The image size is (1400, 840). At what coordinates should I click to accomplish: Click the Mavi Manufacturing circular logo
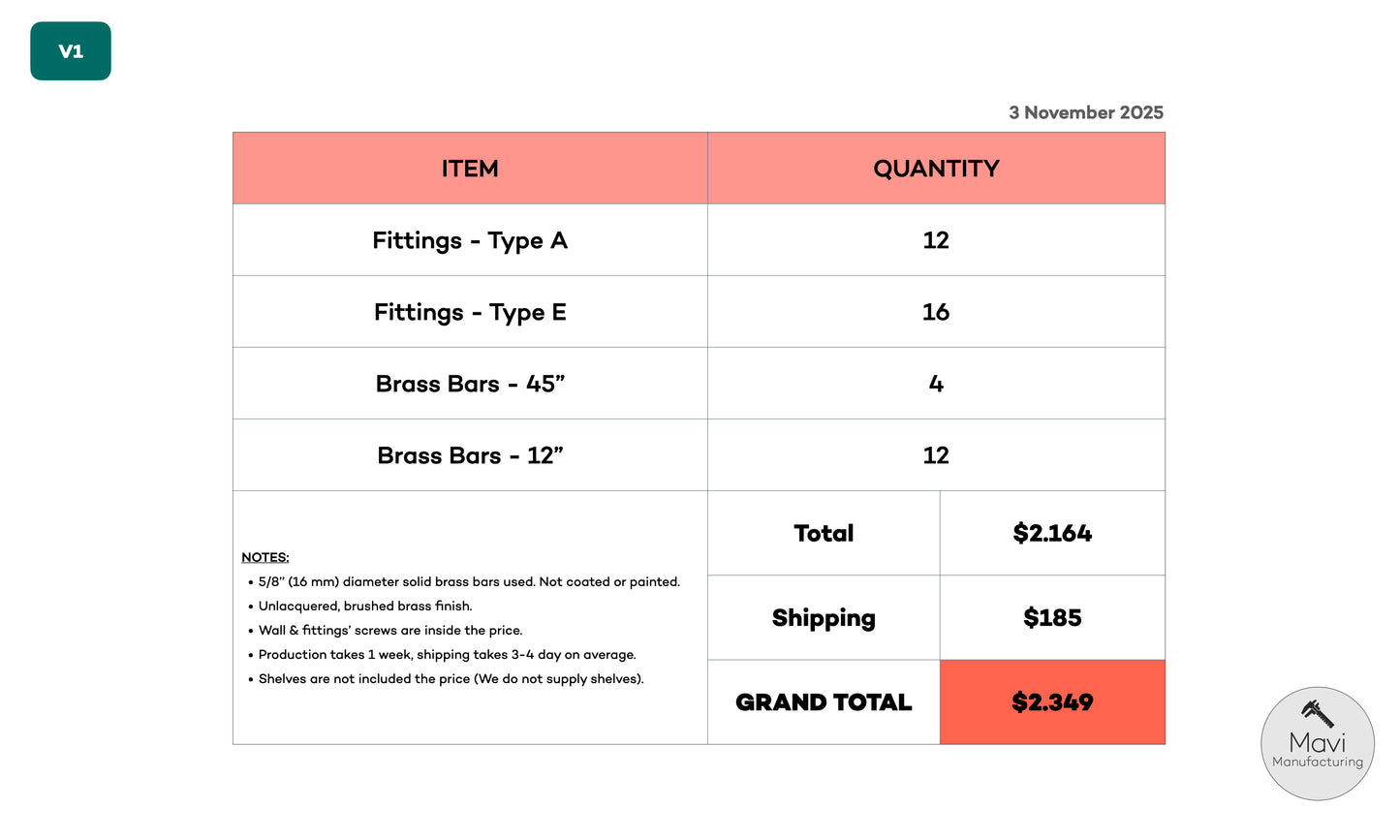[1317, 744]
